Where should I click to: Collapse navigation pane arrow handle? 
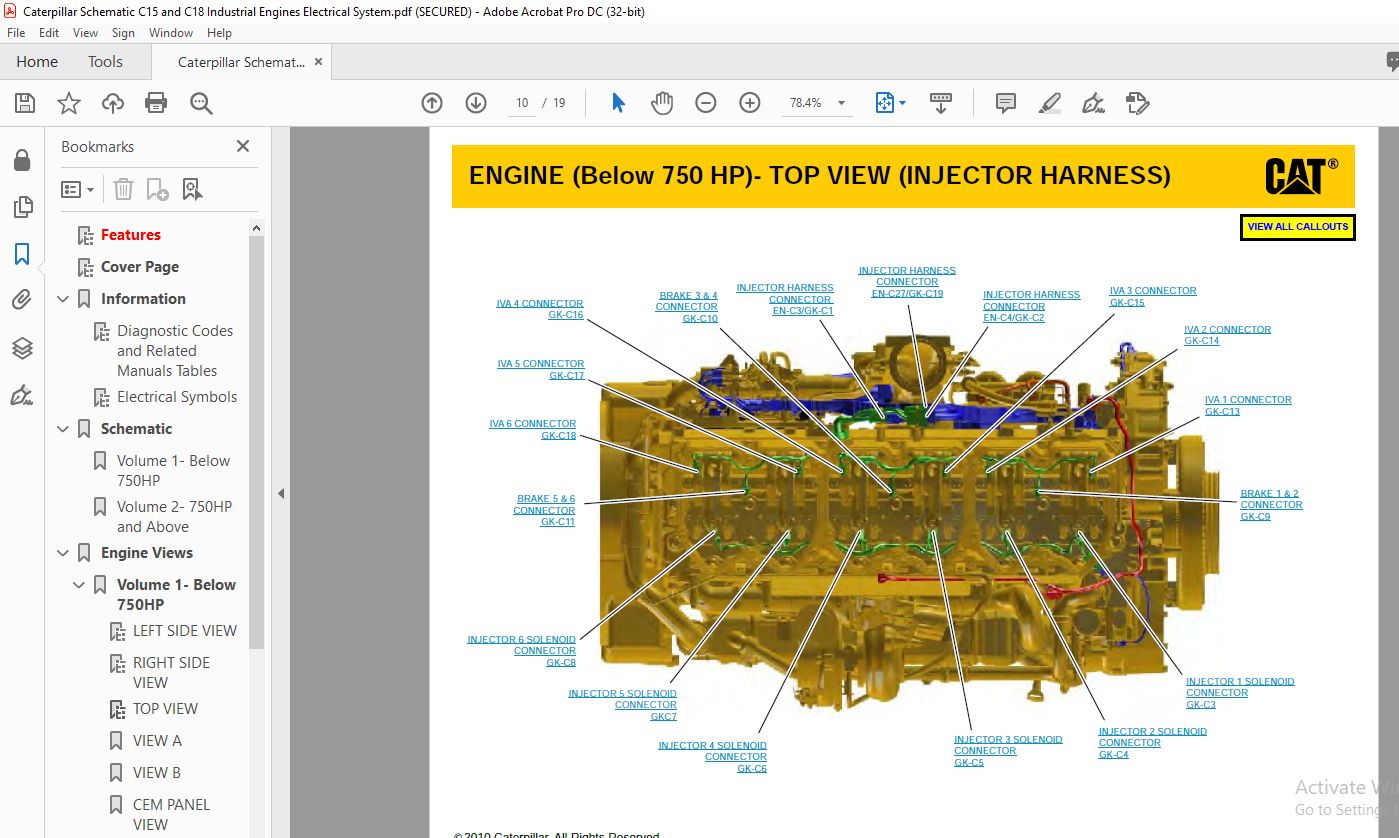281,493
